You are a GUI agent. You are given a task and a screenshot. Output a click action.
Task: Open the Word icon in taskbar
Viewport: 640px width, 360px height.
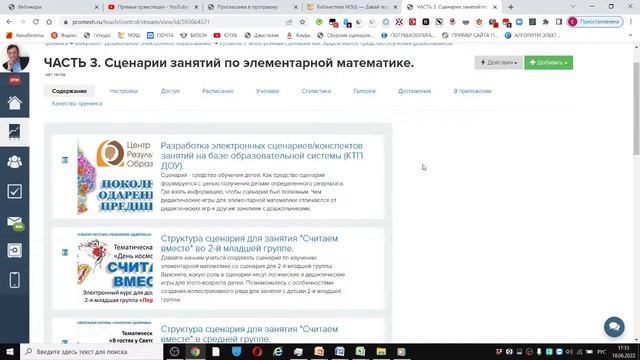[x=340, y=351]
